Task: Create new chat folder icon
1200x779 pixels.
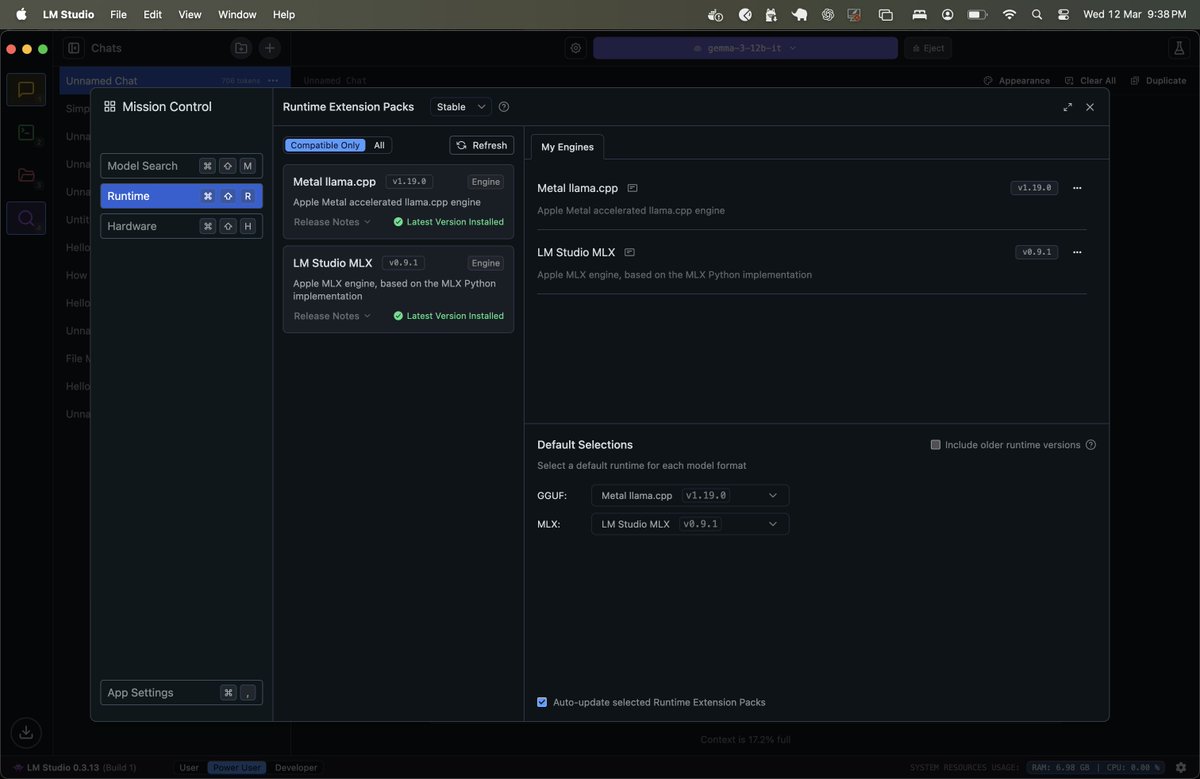Action: 241,48
